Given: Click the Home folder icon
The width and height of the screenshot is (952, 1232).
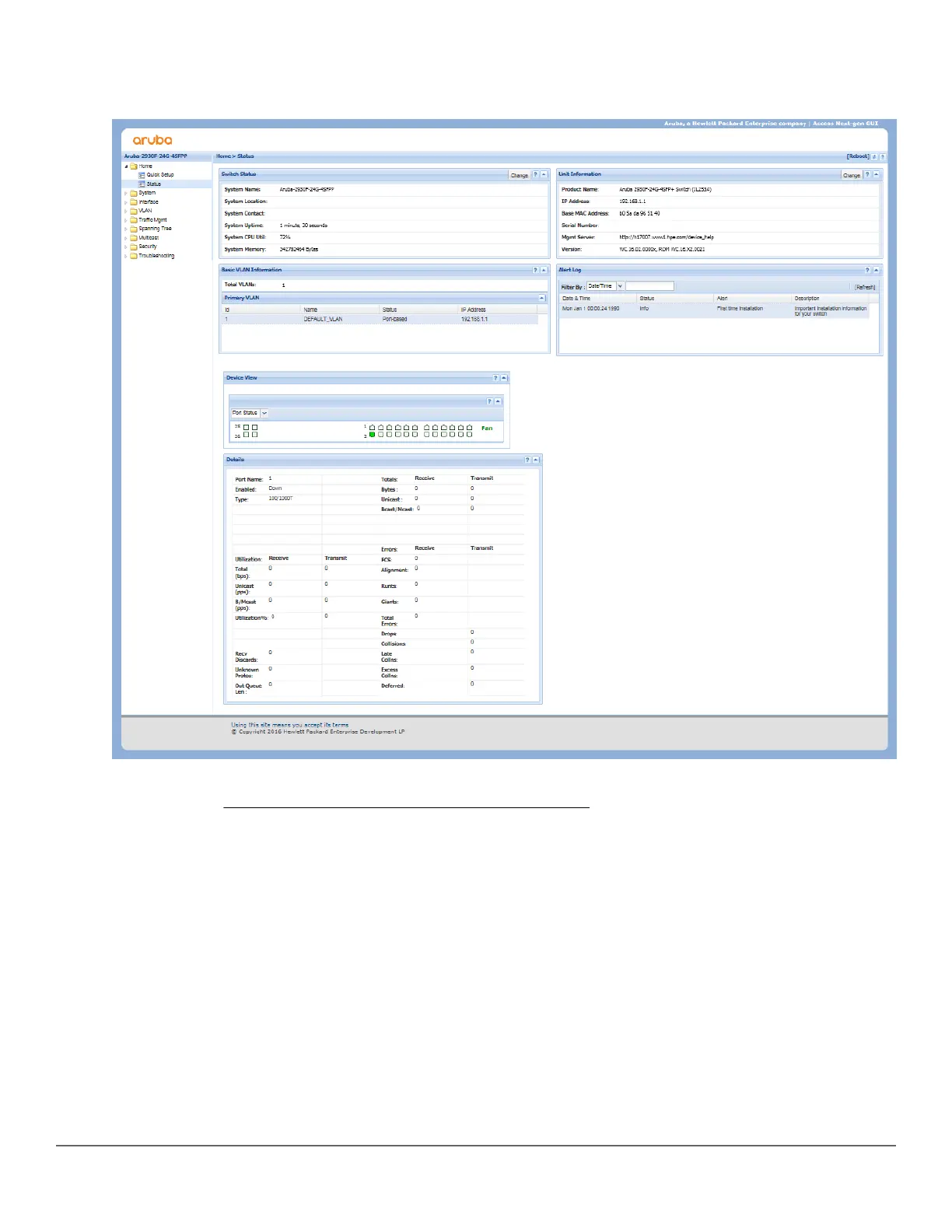Looking at the screenshot, I should (134, 166).
